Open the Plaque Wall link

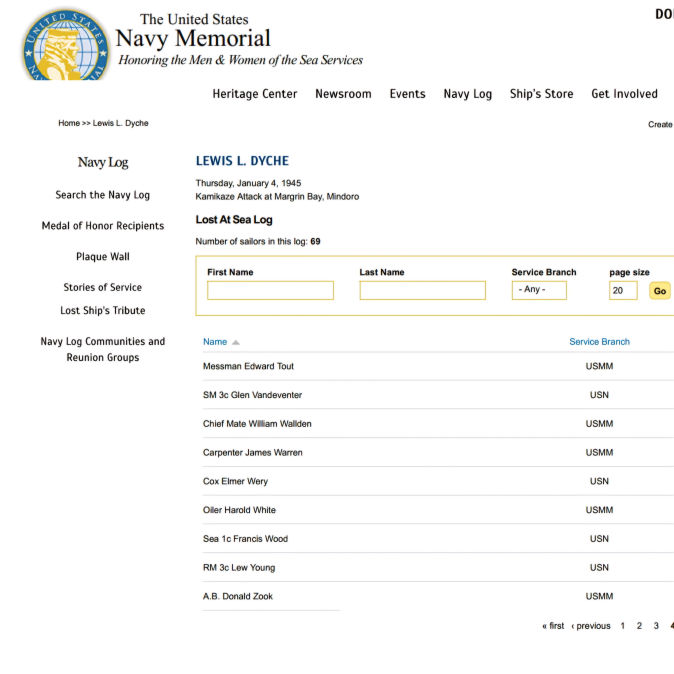(103, 257)
